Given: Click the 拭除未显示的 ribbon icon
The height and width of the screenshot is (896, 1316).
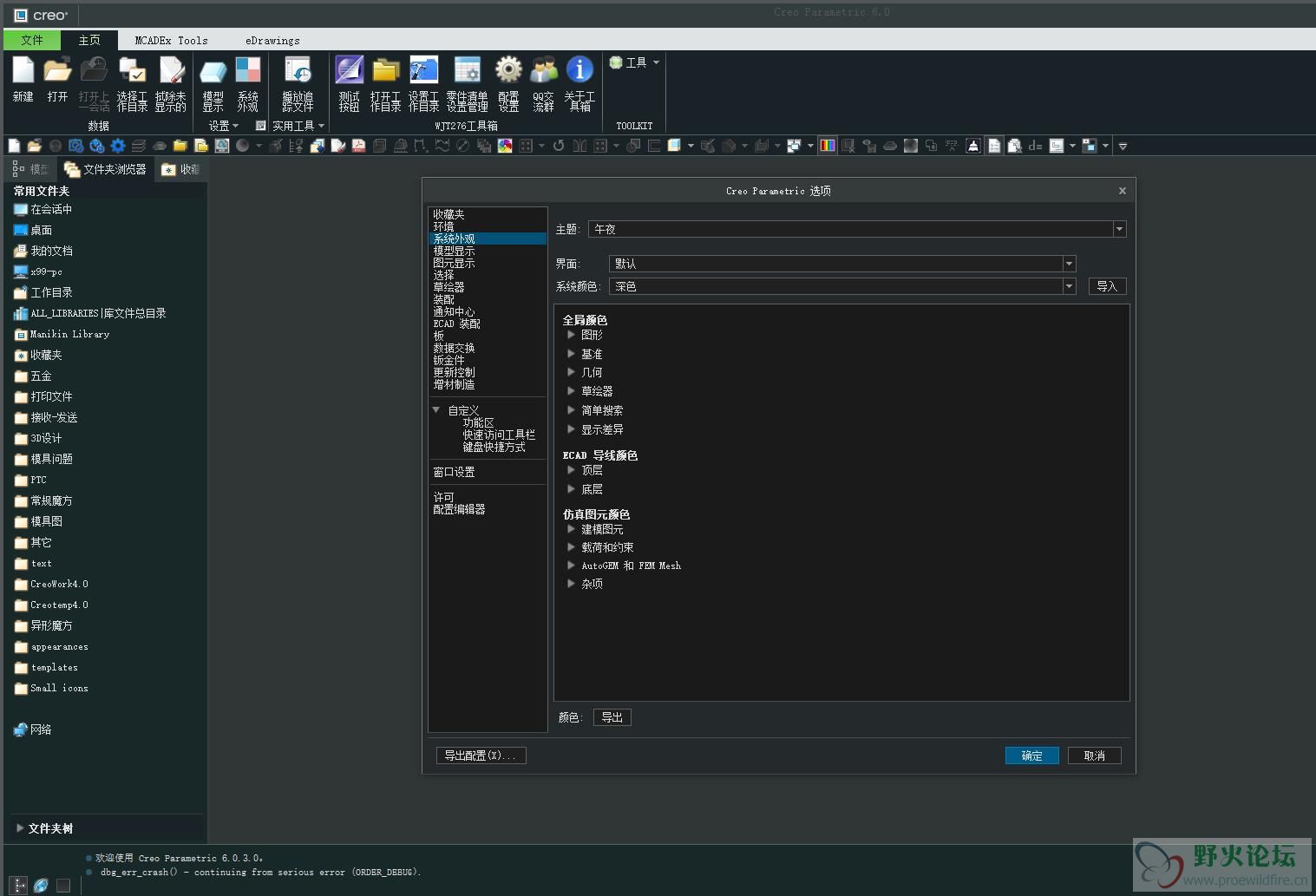Looking at the screenshot, I should coord(171,70).
